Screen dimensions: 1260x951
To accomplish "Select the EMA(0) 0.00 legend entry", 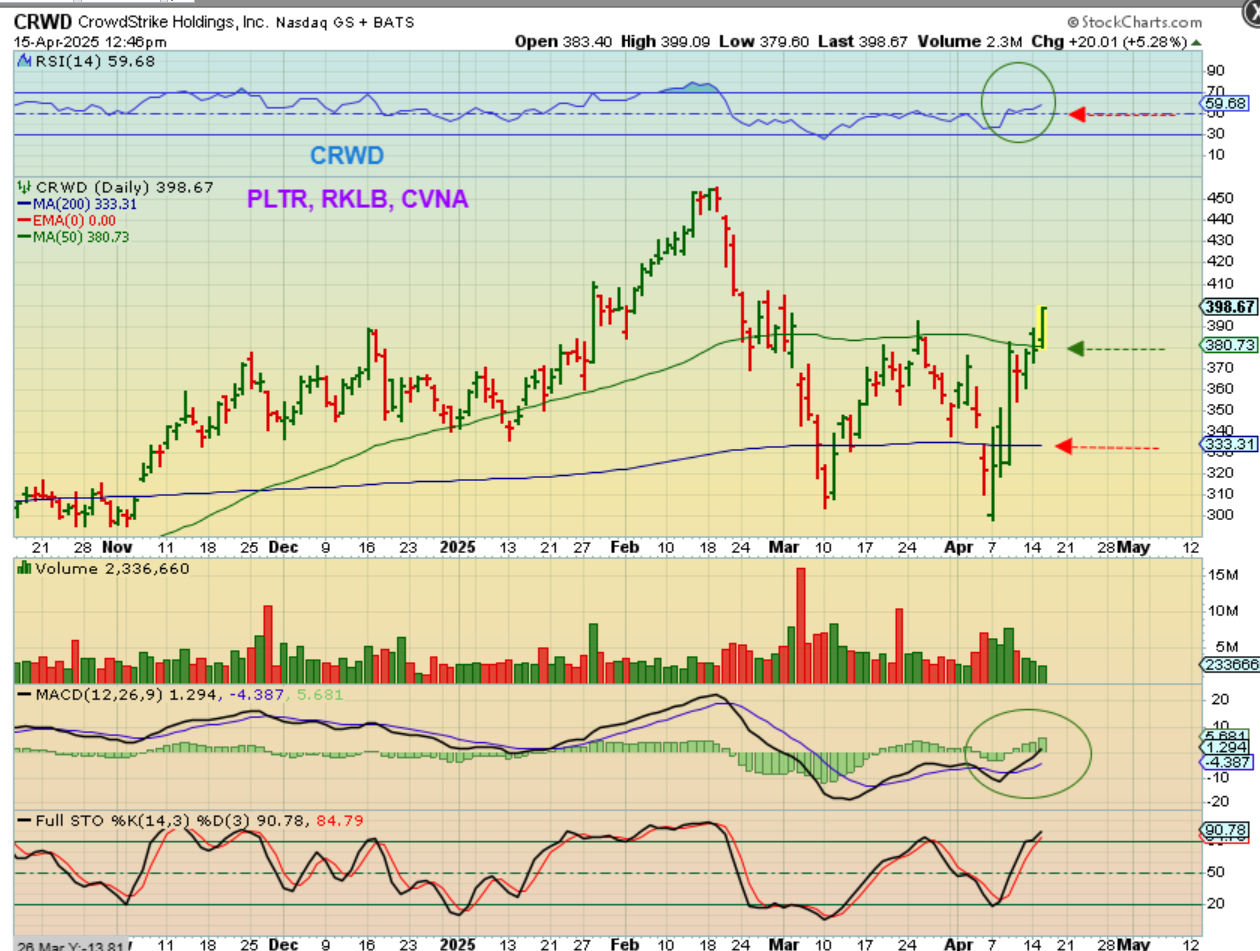I will 68,220.
